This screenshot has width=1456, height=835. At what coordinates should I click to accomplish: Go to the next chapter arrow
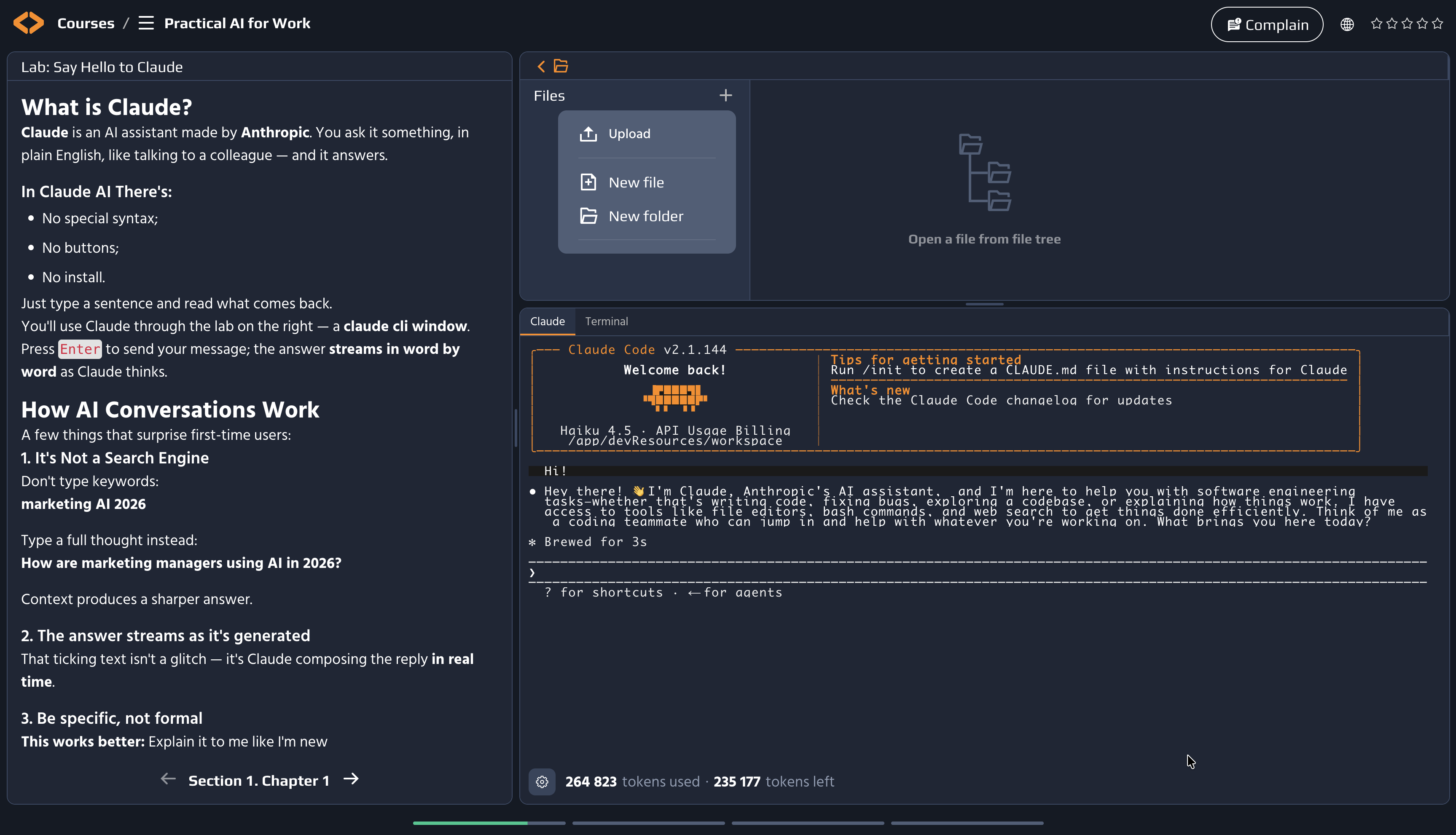[x=351, y=779]
